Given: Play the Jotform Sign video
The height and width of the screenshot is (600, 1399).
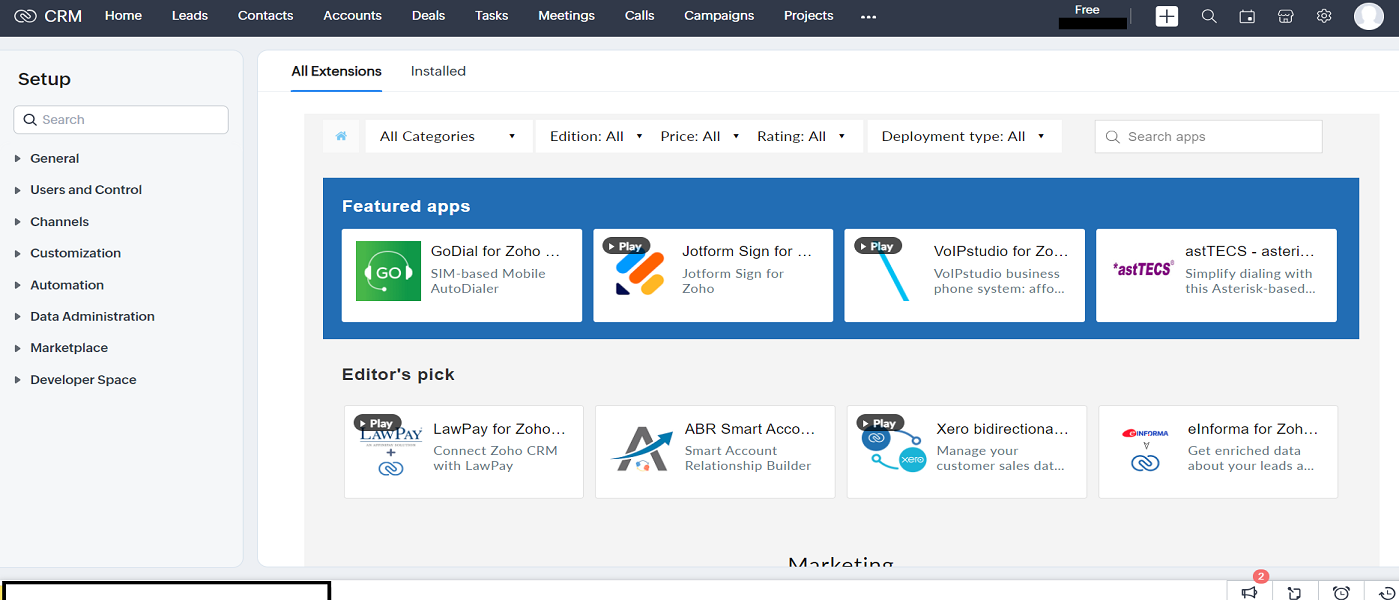Looking at the screenshot, I should [626, 246].
